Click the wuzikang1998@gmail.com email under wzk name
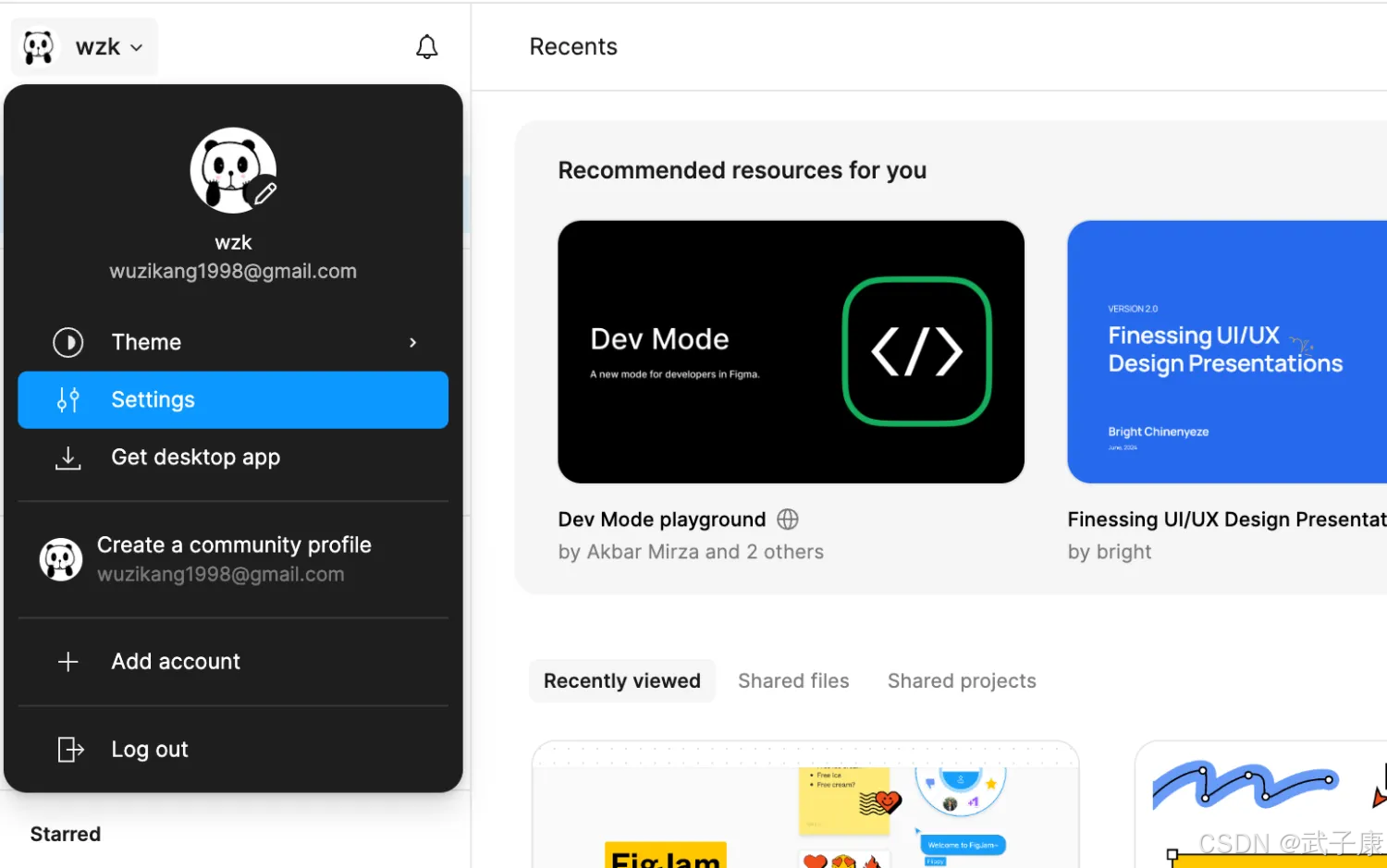The width and height of the screenshot is (1387, 868). pyautogui.click(x=233, y=271)
